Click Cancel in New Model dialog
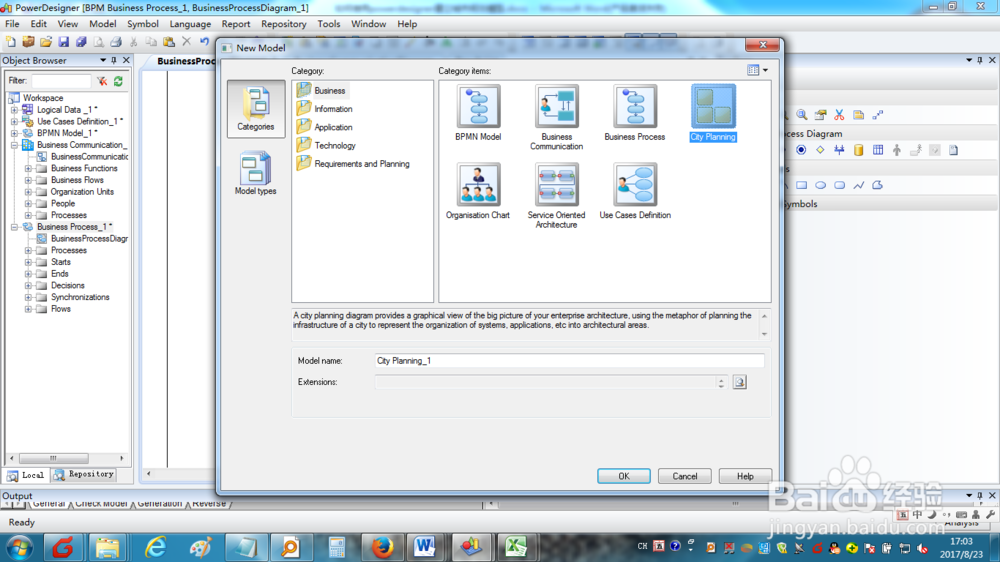Image resolution: width=1000 pixels, height=562 pixels. tap(684, 476)
